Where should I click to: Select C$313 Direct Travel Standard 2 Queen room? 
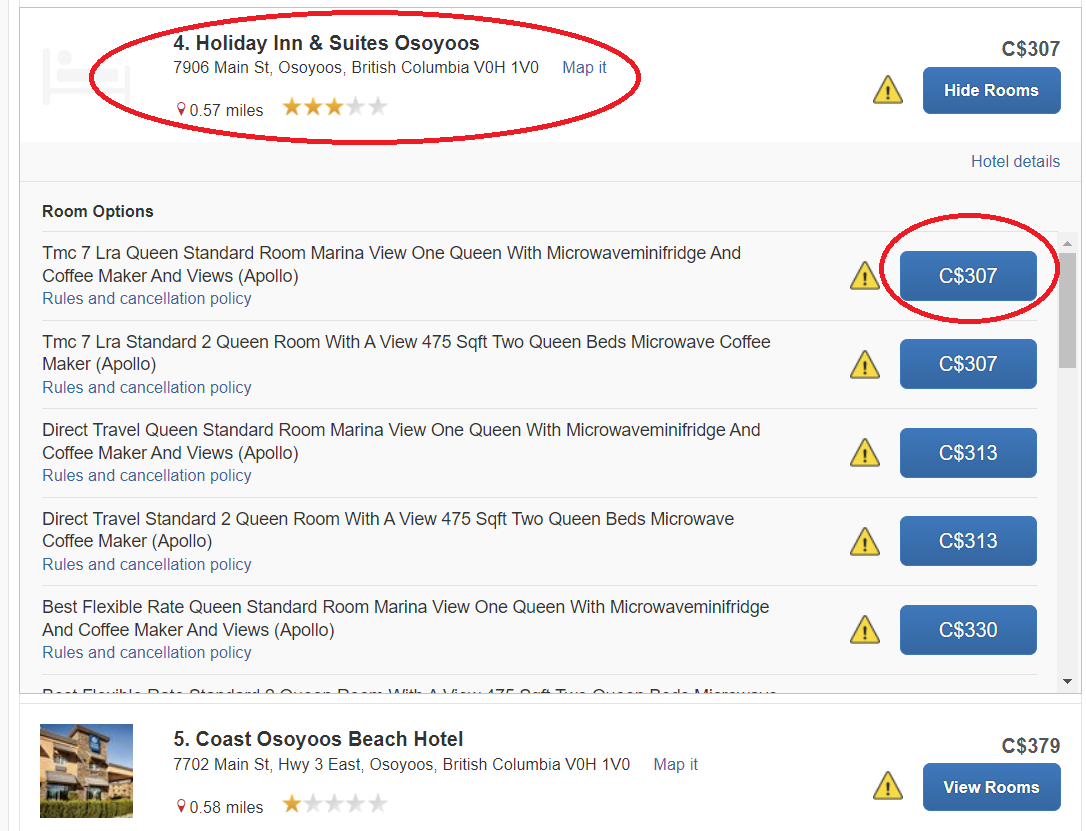(967, 541)
